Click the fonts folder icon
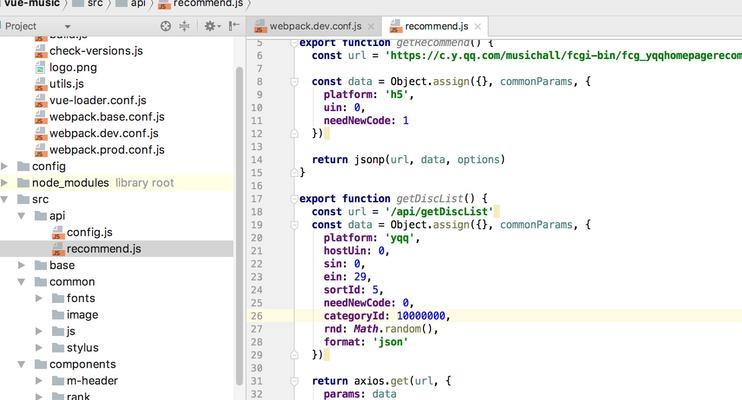Screen dimensions: 742x400 58,298
